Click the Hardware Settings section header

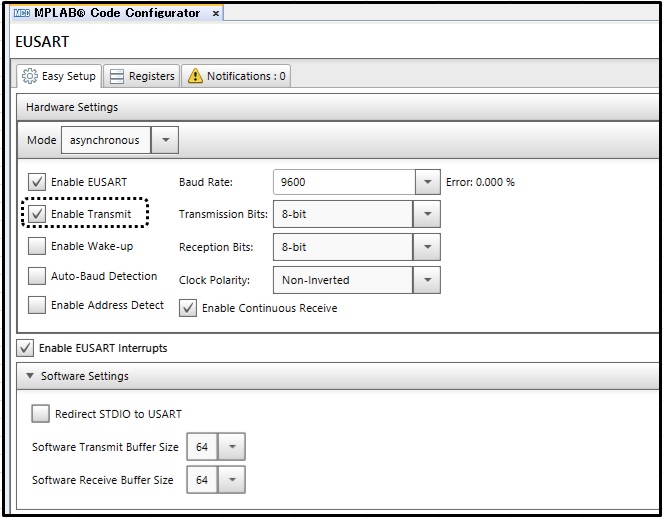pos(337,107)
